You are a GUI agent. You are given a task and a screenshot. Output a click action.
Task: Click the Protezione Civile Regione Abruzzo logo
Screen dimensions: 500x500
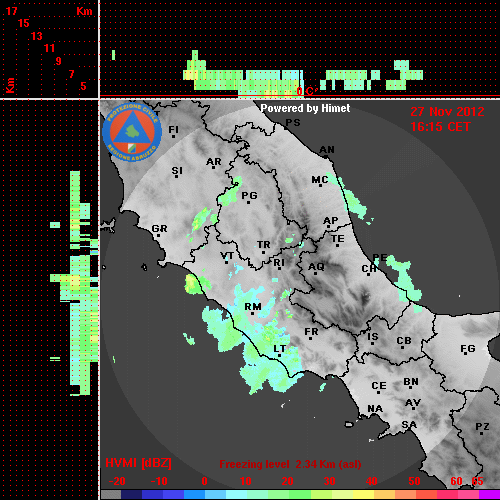132,132
